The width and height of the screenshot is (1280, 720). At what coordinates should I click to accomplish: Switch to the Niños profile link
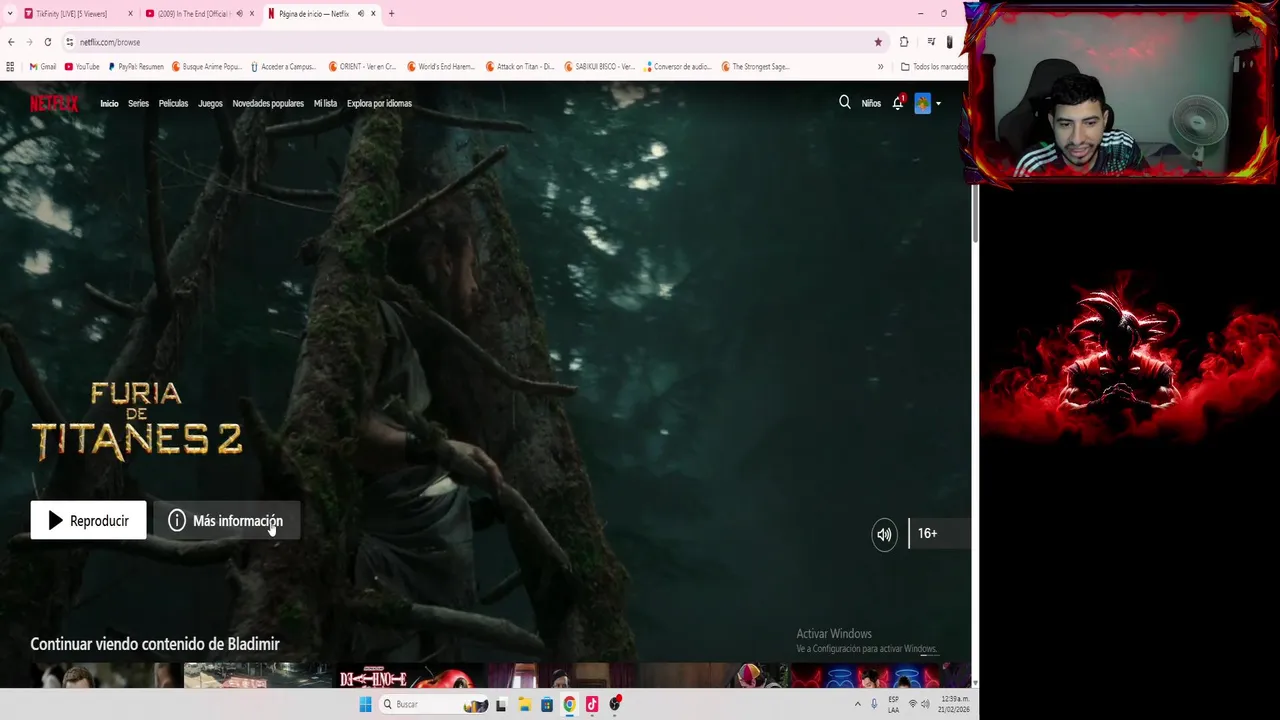tap(871, 104)
